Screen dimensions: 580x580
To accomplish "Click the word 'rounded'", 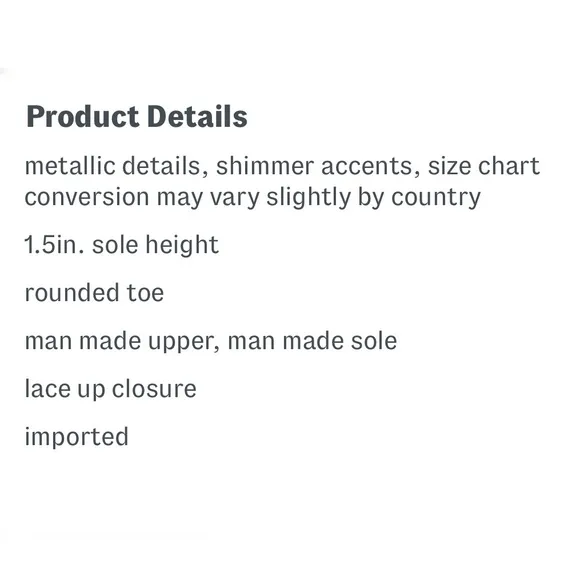I will (x=72, y=293).
